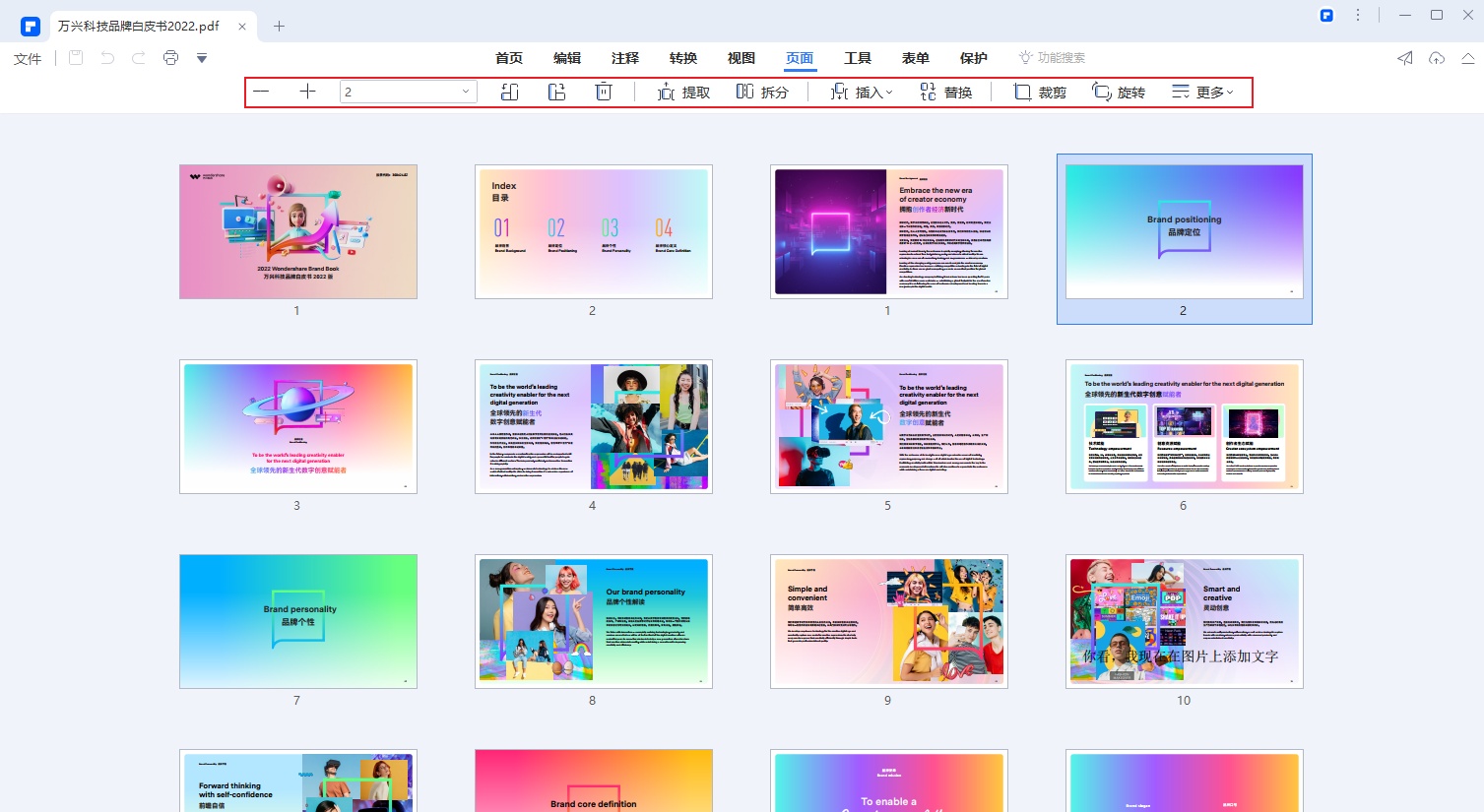Click the zoom in plus icon for thumbnails
Screen dimensions: 1484x812
307,92
